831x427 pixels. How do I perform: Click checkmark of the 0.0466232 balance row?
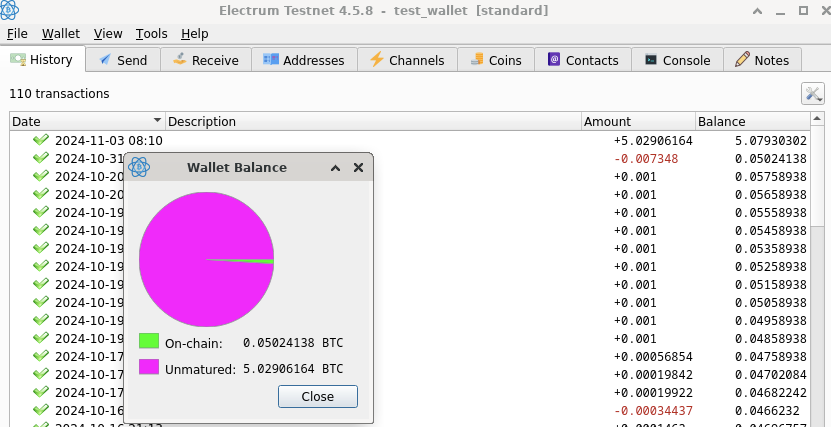[41, 410]
